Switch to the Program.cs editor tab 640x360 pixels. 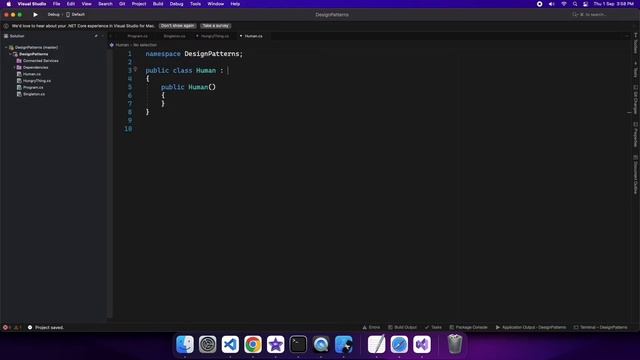[x=137, y=36]
